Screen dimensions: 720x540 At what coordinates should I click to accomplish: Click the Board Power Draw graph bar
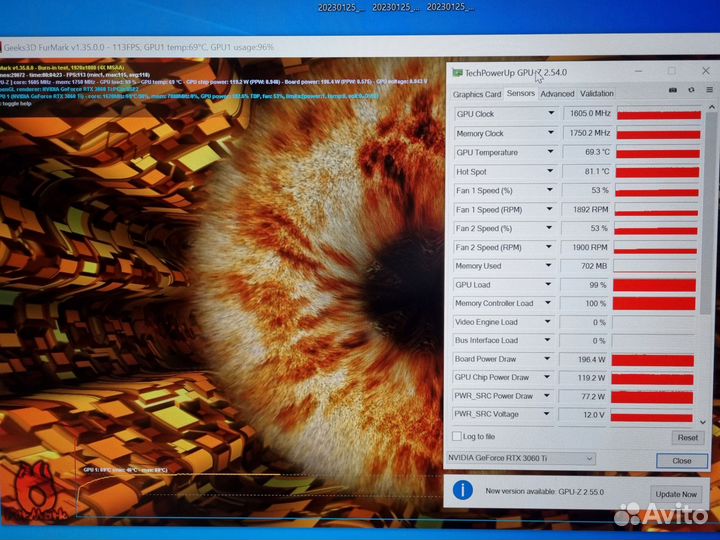click(x=652, y=360)
